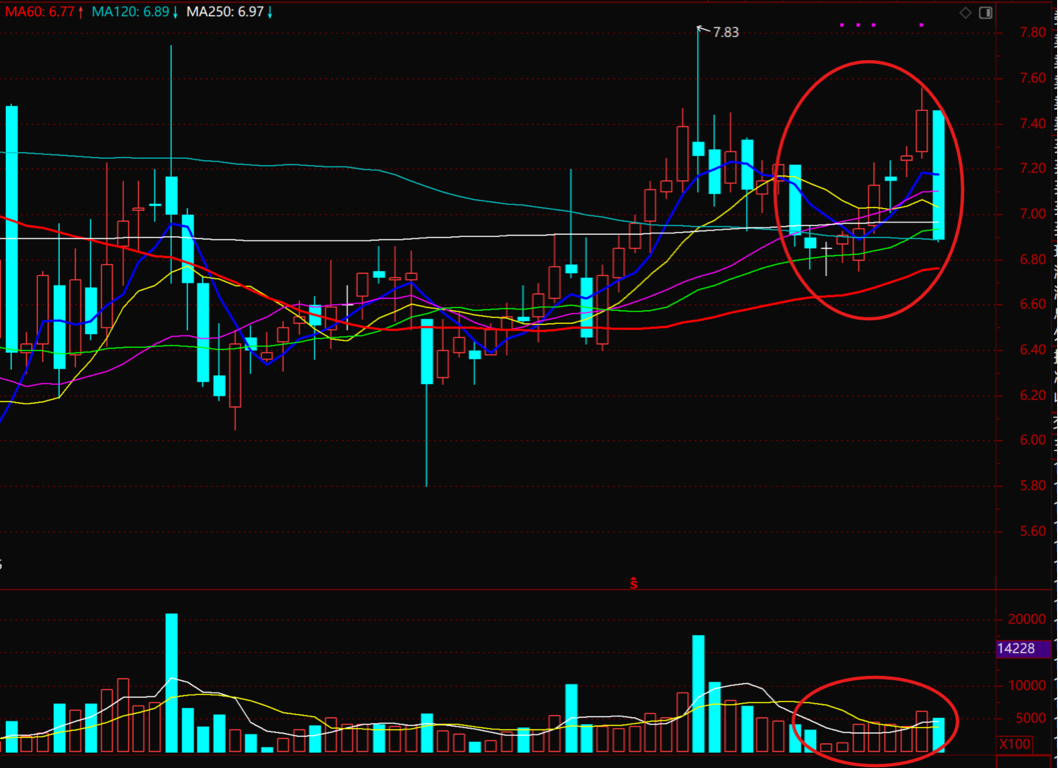Click the isolated rightmost magenta marker dot
Viewport: 1058px width, 768px height.
(921, 25)
